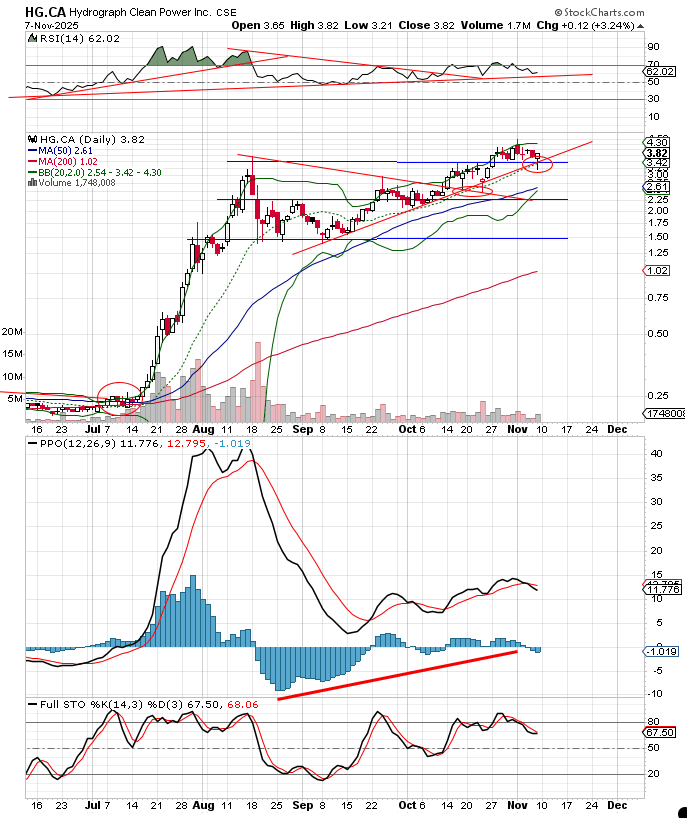The width and height of the screenshot is (687, 818).
Task: Click the bold 3.82 last price tag
Action: [657, 153]
